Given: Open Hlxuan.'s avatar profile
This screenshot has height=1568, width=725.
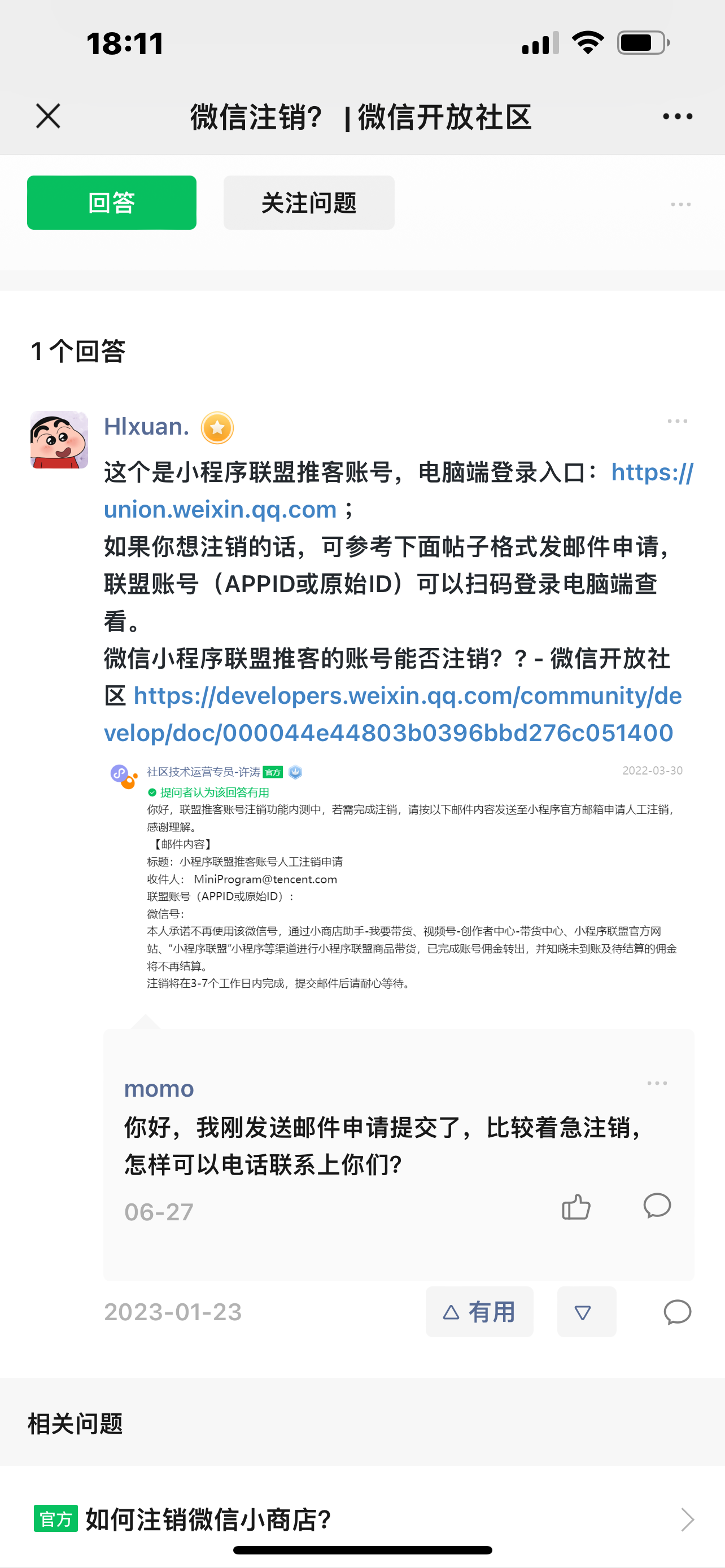Looking at the screenshot, I should [x=59, y=440].
